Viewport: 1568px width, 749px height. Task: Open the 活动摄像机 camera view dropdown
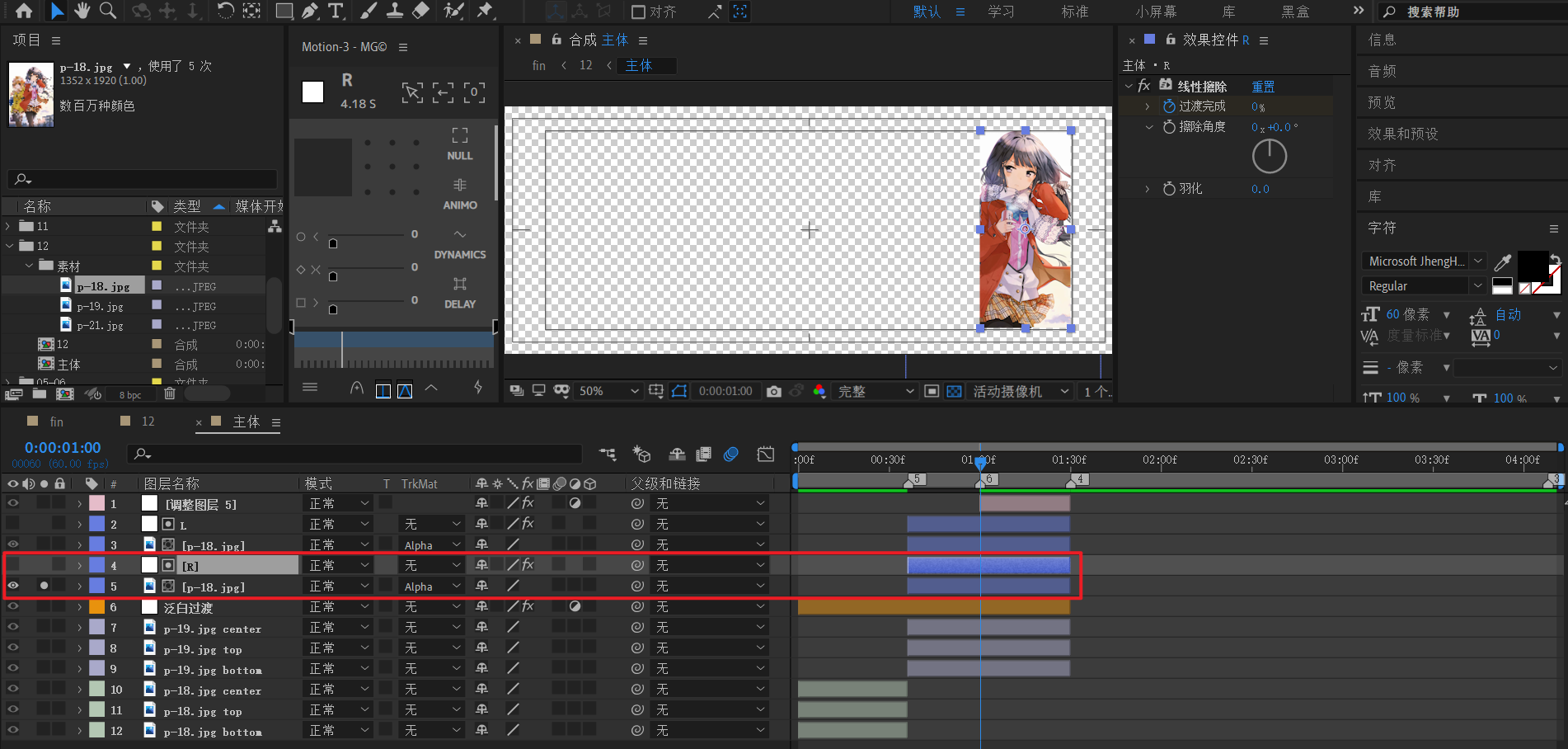point(1021,391)
